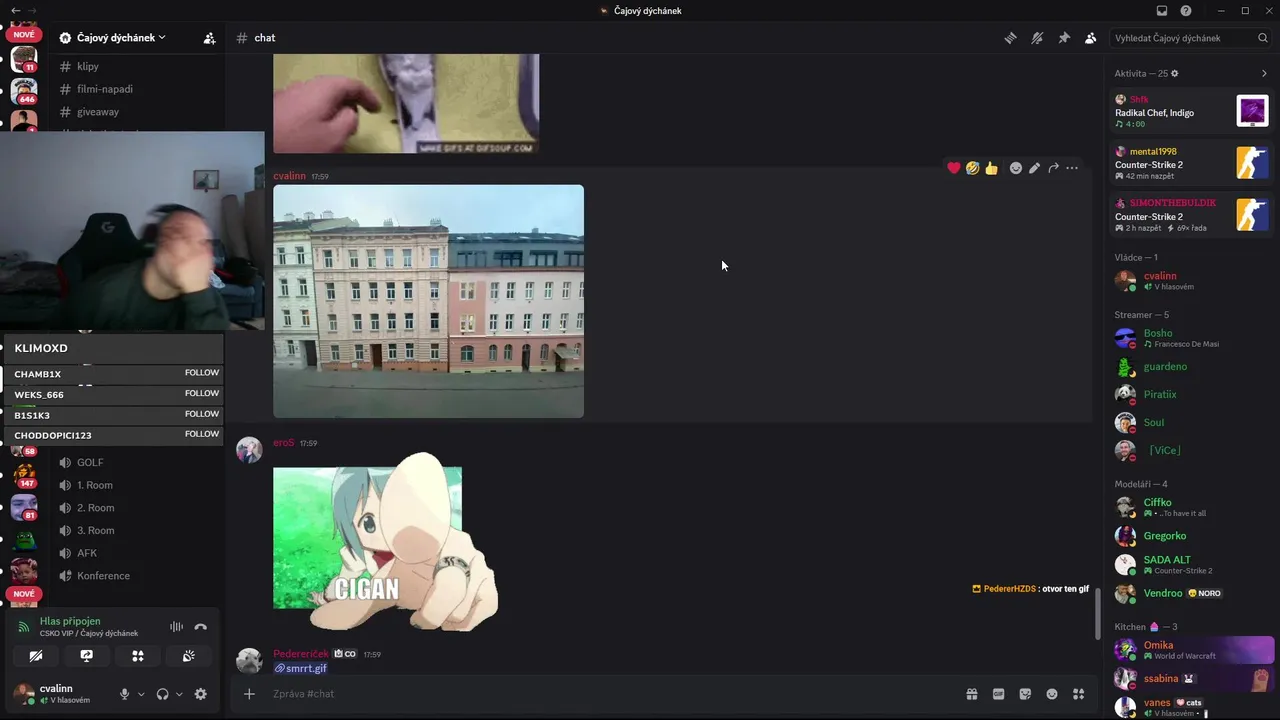
Task: Open user settings gear
Action: pyautogui.click(x=200, y=694)
